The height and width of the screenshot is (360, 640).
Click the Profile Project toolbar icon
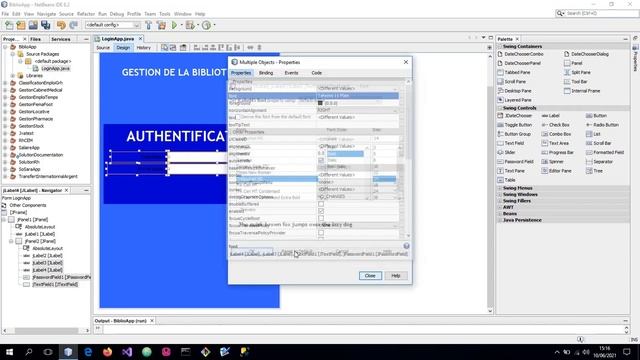207,25
